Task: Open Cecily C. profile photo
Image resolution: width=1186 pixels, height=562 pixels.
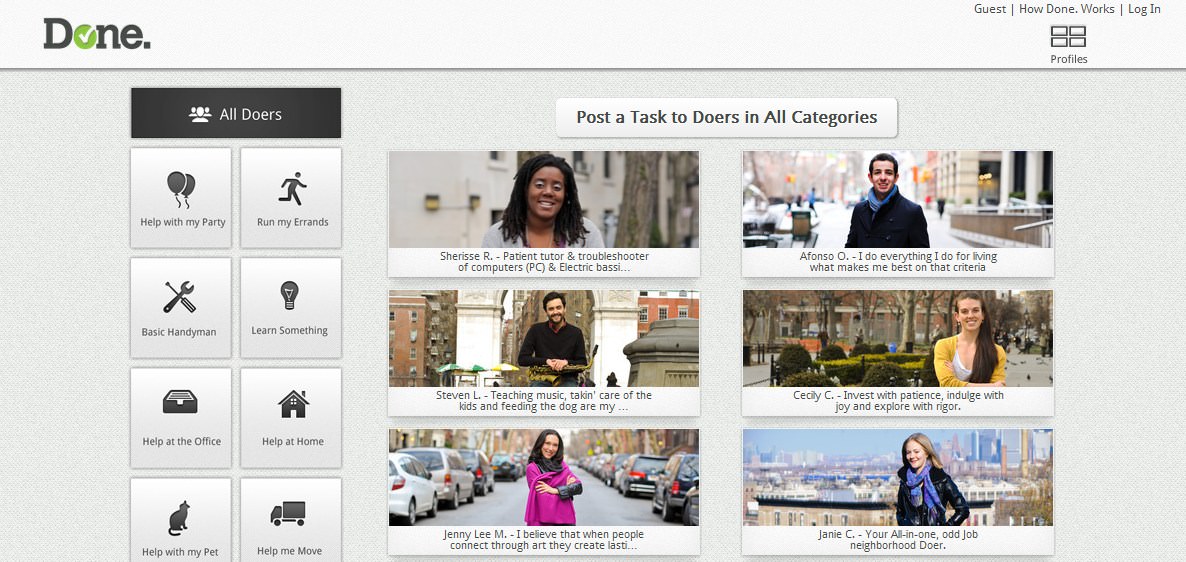Action: click(x=898, y=338)
